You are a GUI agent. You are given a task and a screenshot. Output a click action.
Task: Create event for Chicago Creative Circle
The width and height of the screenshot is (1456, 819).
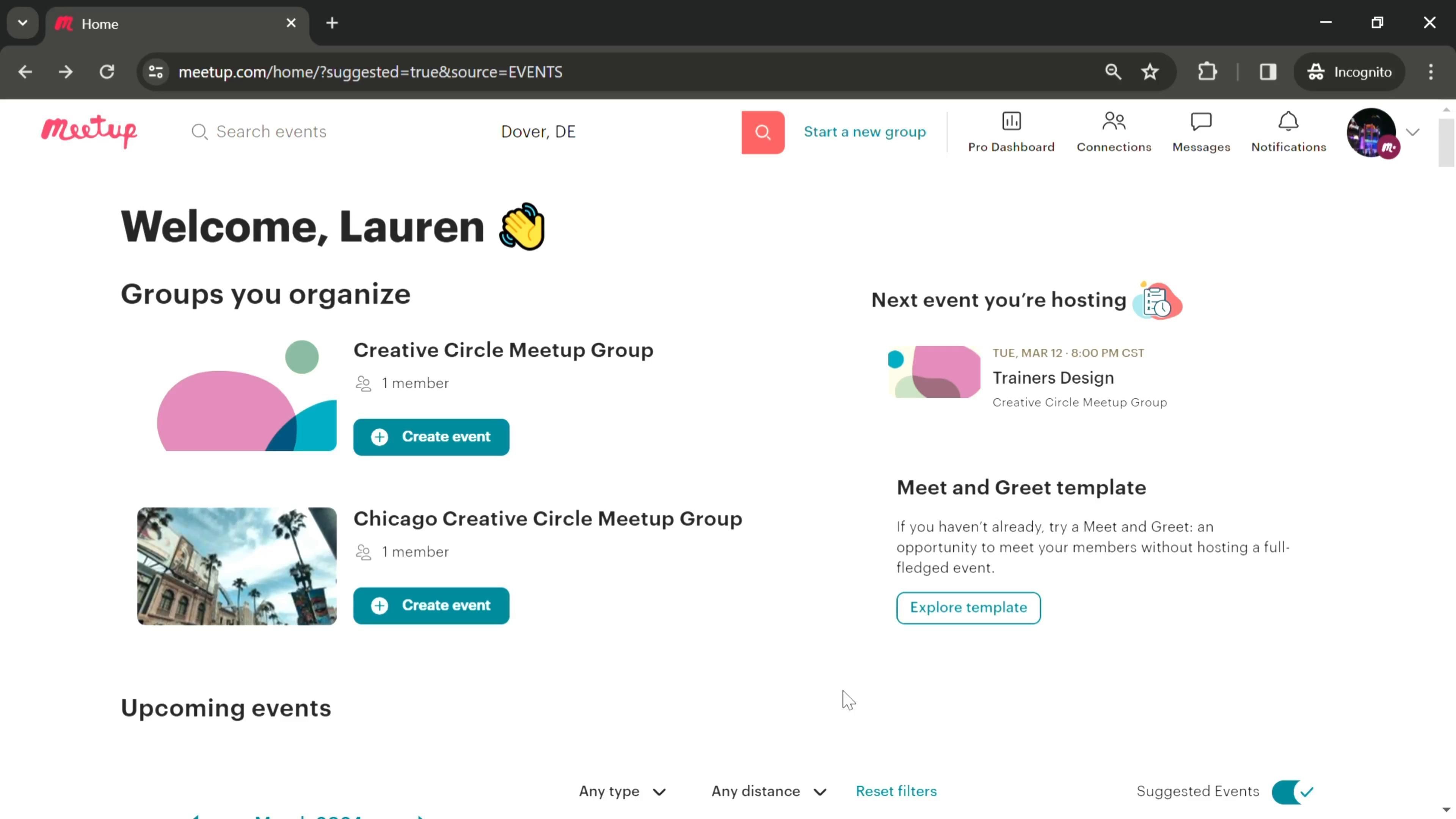tap(431, 606)
